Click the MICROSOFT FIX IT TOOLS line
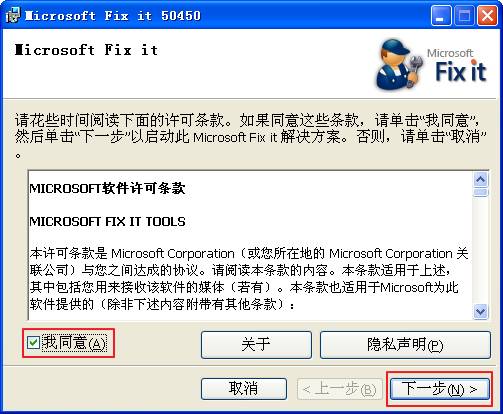 tap(107, 222)
